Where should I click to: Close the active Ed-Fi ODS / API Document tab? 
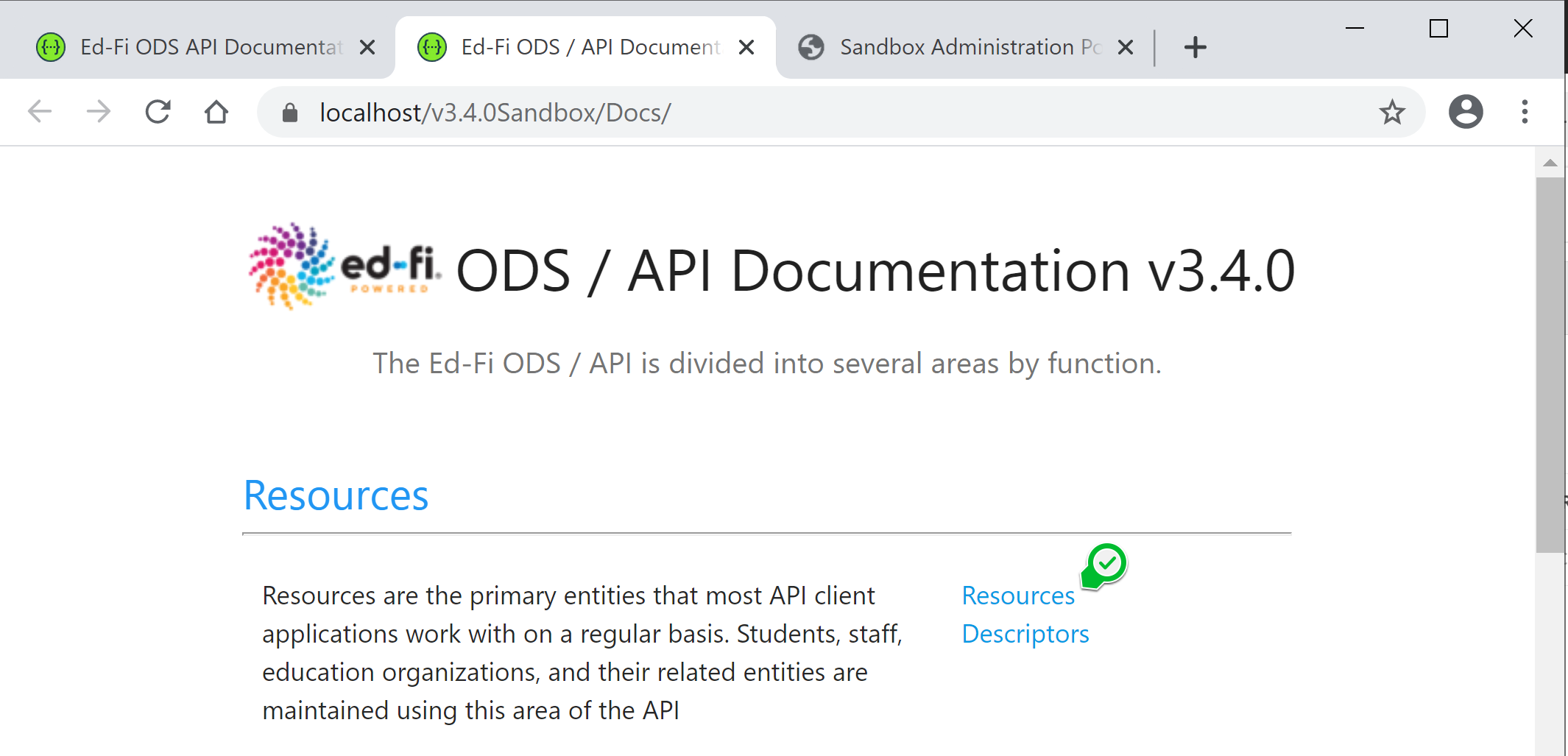click(x=746, y=47)
